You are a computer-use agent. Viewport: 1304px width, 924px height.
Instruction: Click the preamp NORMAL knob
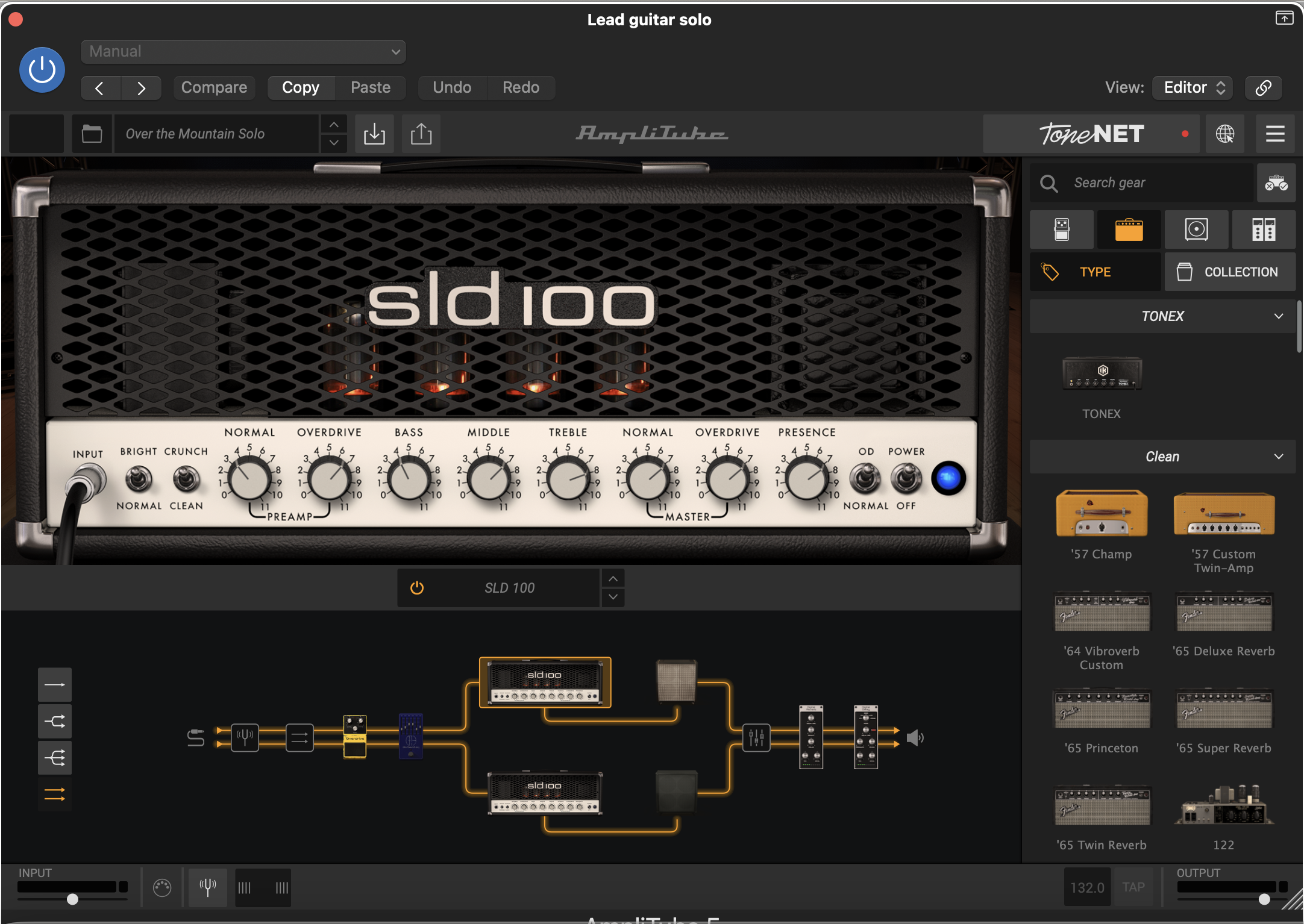click(x=249, y=479)
